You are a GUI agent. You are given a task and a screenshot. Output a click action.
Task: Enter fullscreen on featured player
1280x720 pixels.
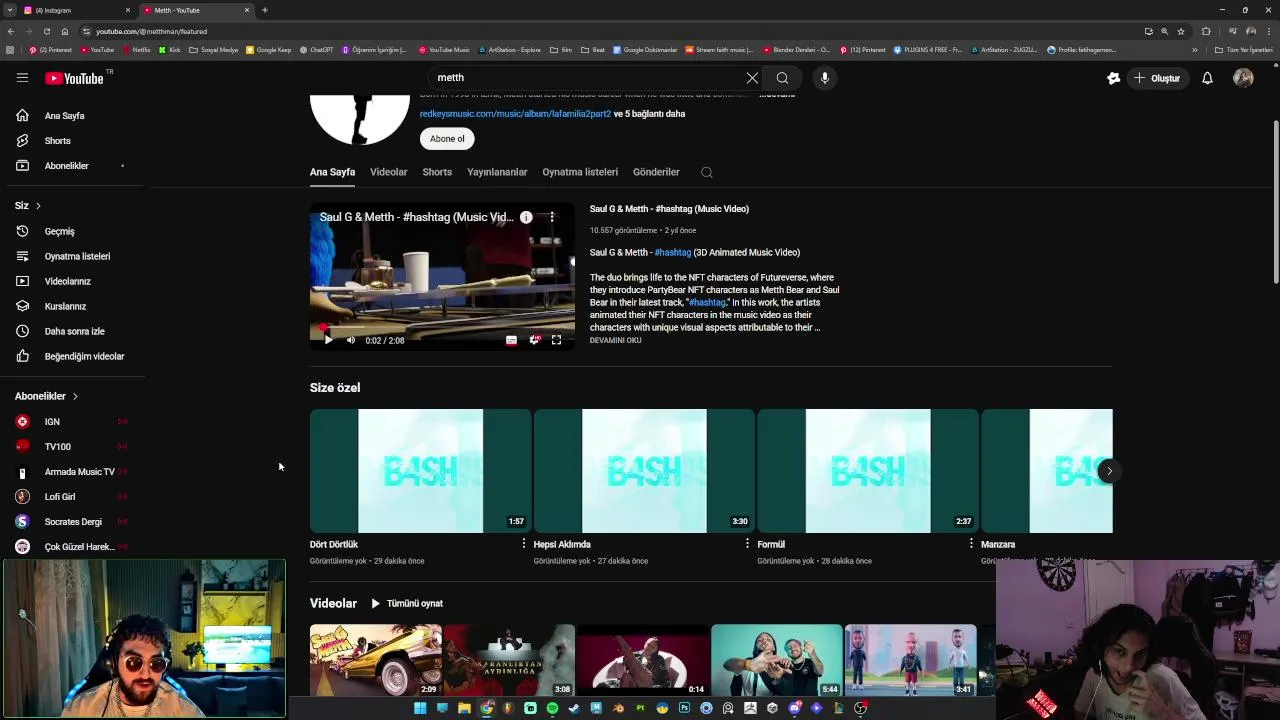coord(556,340)
